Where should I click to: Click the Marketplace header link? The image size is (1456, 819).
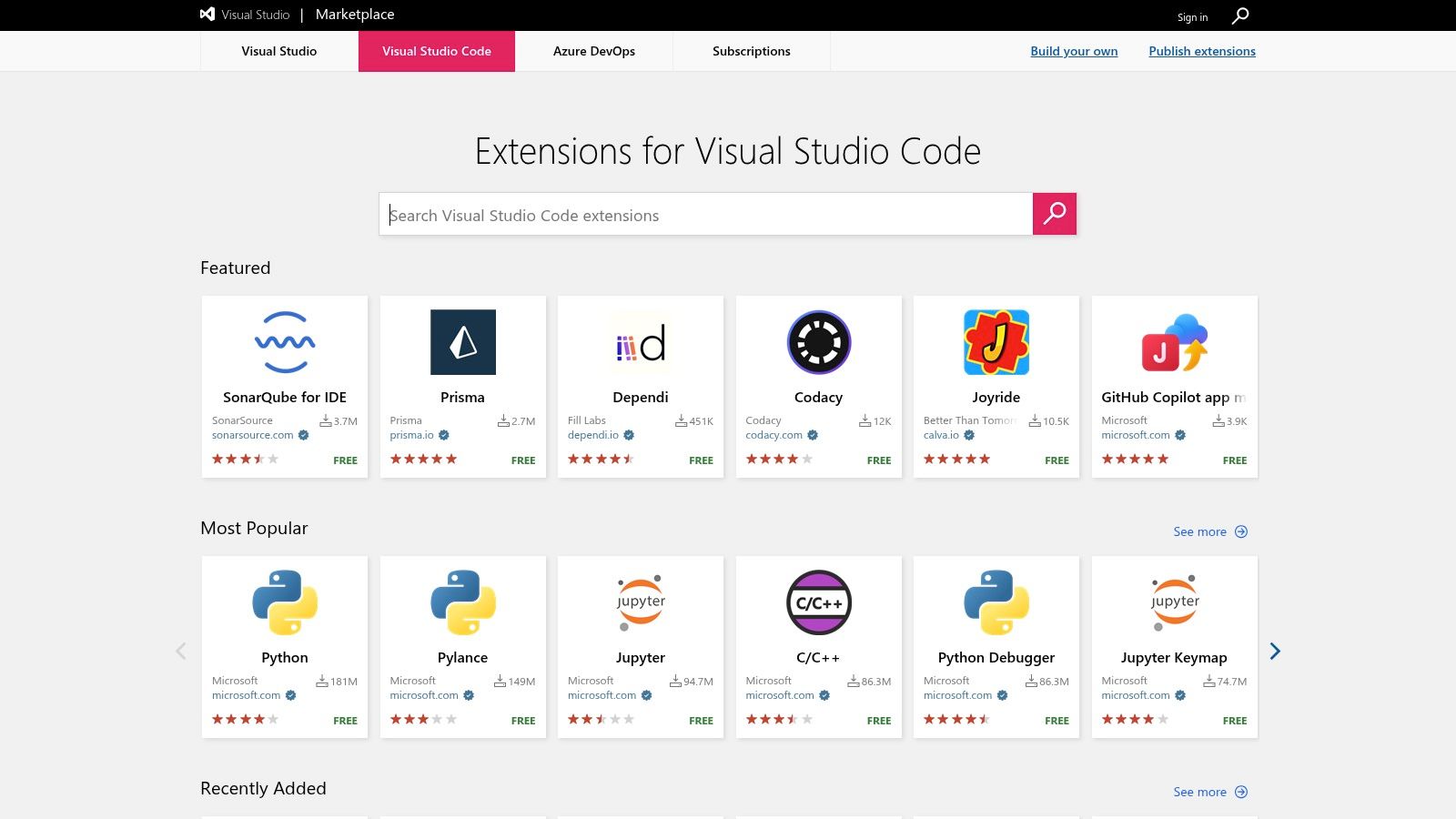355,15
